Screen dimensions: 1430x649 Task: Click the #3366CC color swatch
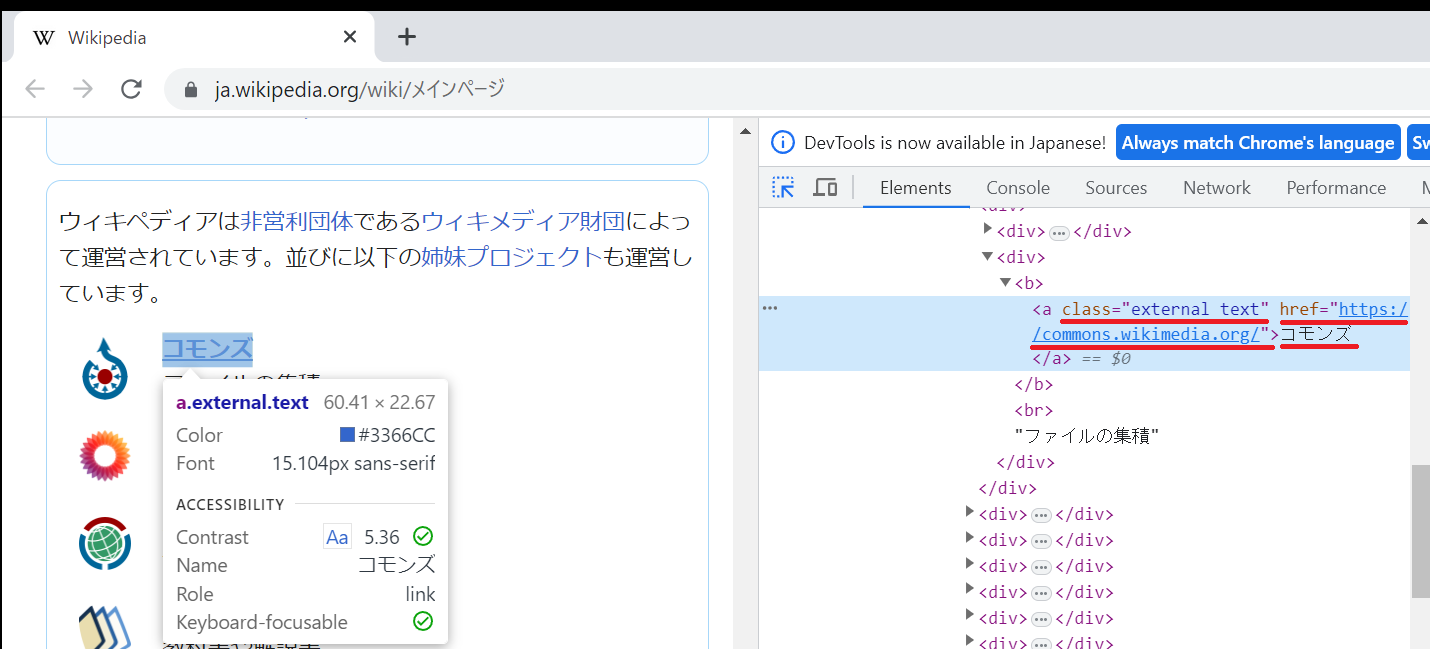(x=347, y=435)
